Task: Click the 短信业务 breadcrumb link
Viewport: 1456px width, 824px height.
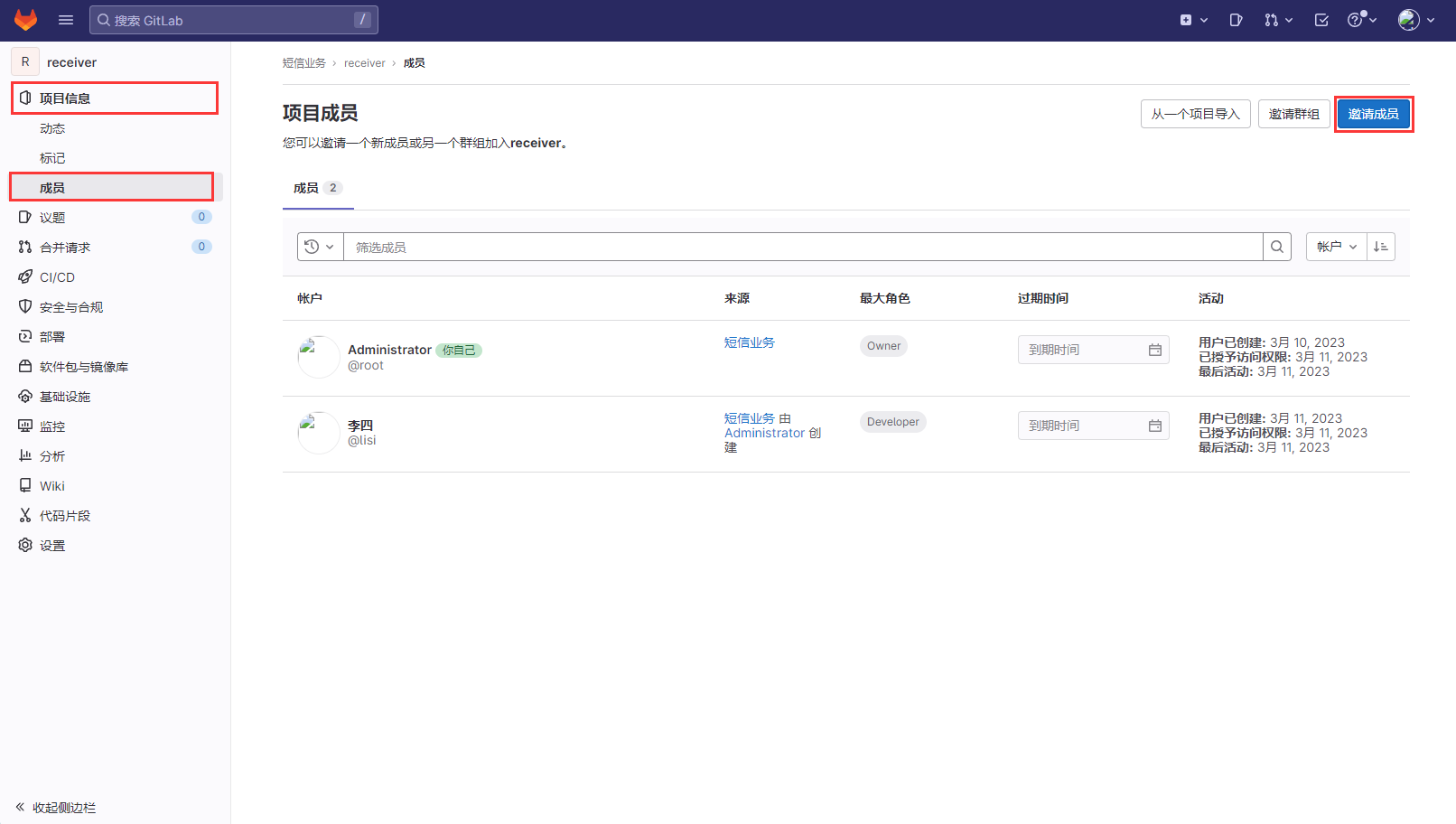Action: 303,63
